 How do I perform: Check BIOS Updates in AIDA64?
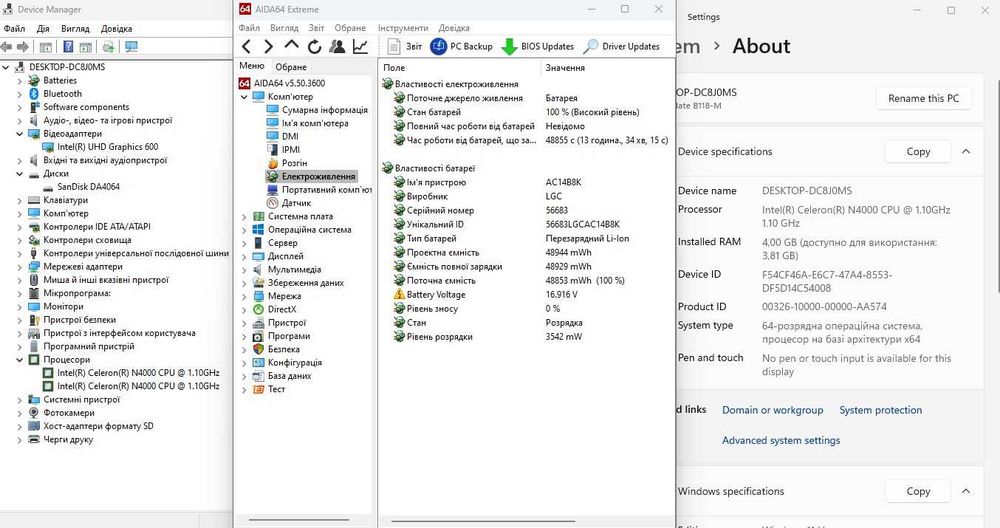(538, 47)
